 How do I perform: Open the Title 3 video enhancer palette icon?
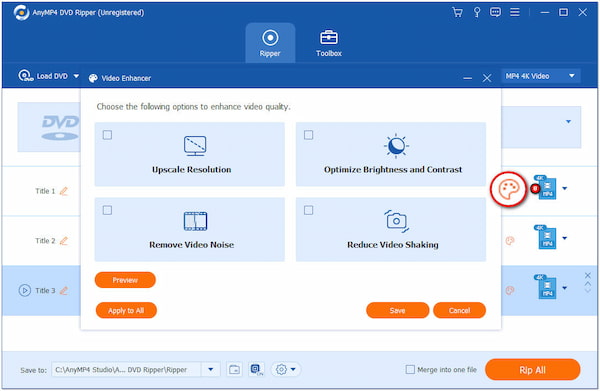[x=510, y=290]
